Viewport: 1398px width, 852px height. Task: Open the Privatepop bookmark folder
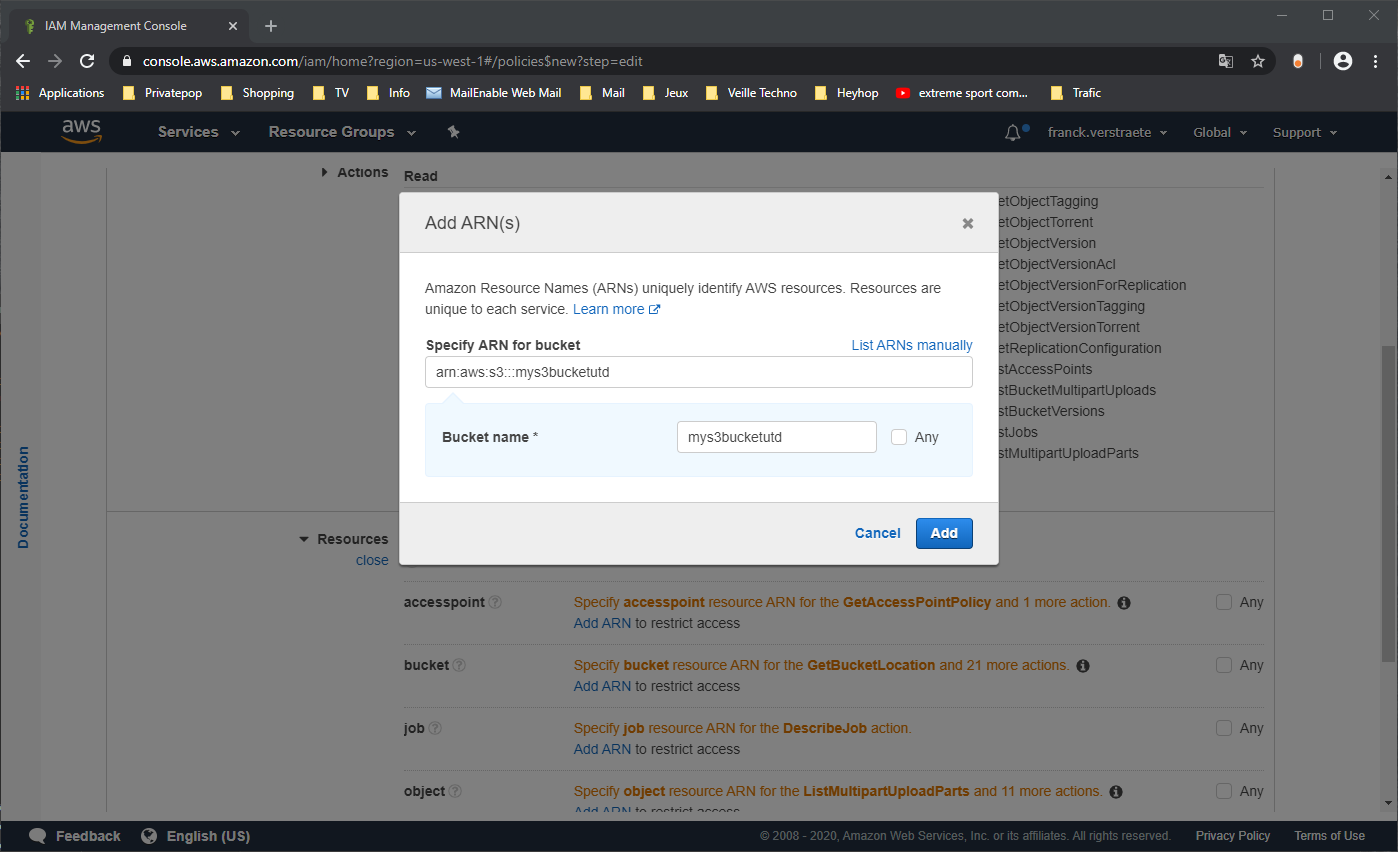coord(162,93)
